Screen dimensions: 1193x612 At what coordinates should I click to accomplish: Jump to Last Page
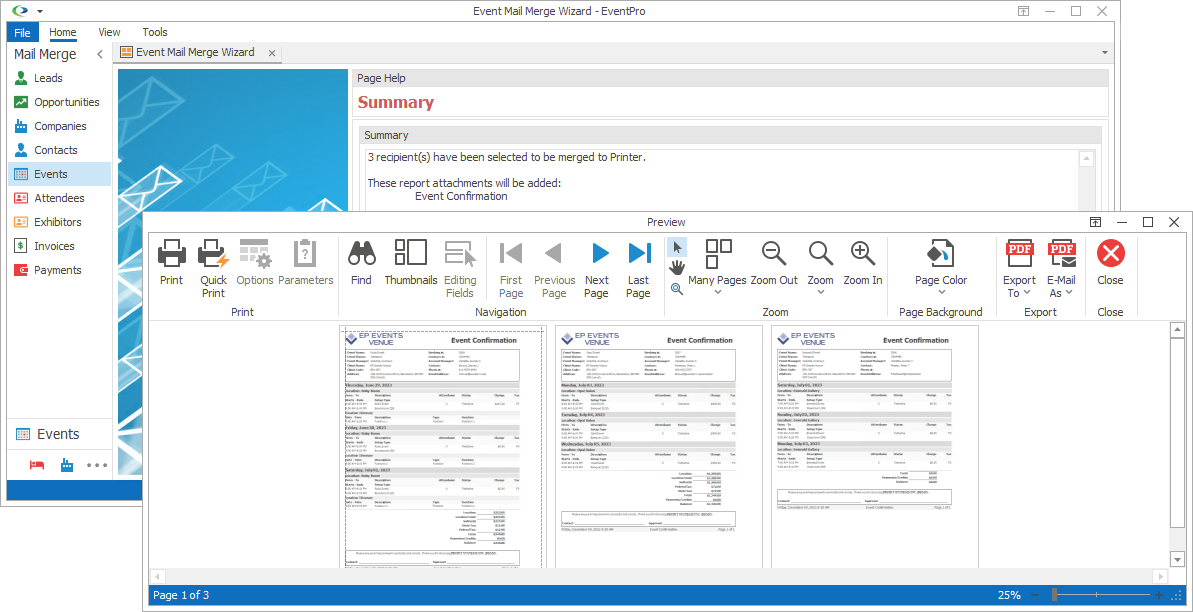coord(638,268)
